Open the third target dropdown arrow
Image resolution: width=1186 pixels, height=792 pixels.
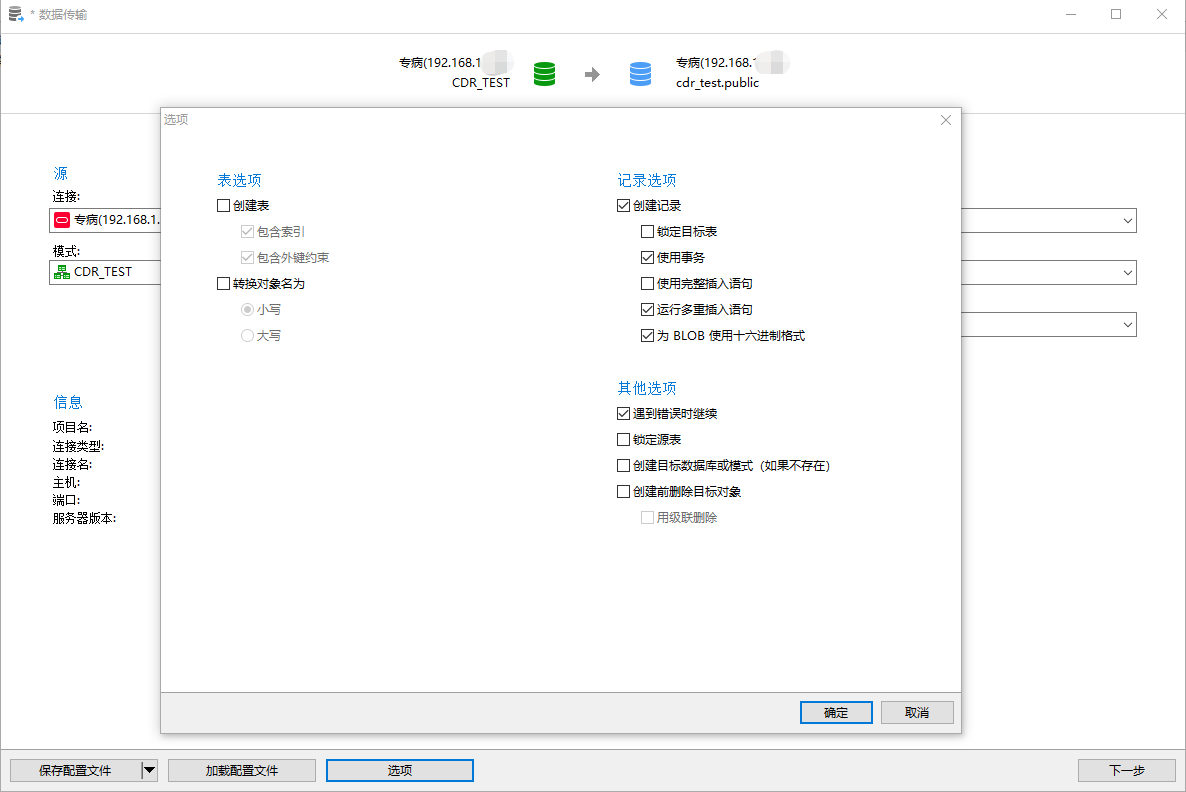pos(1127,325)
